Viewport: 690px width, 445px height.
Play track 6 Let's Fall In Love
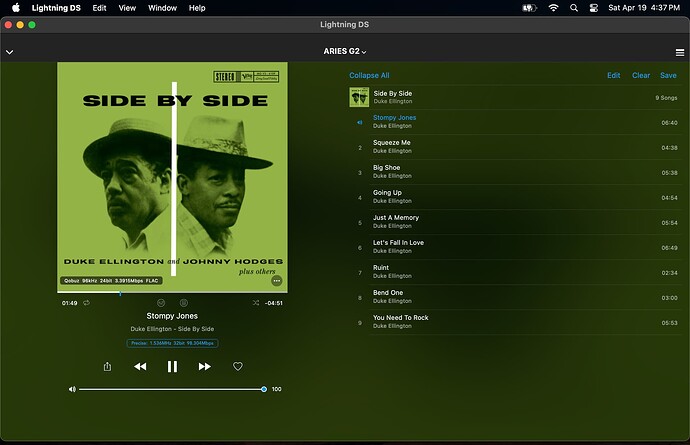[515, 247]
